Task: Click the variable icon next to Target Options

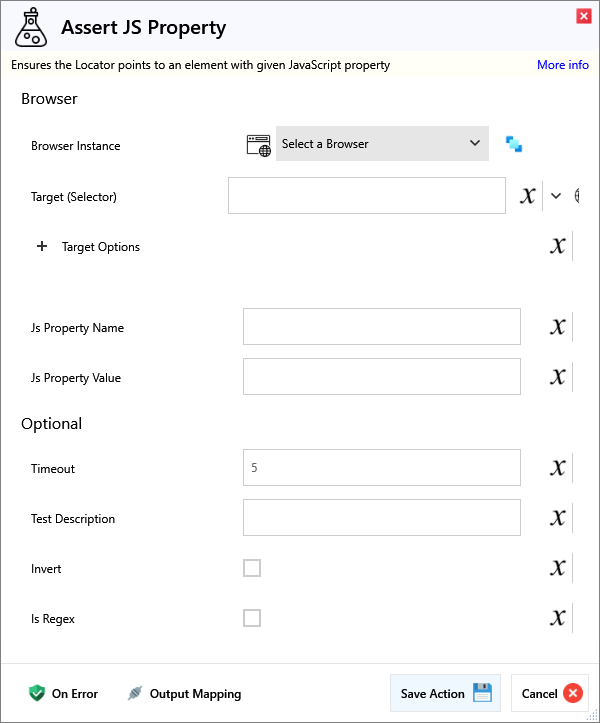Action: 558,246
